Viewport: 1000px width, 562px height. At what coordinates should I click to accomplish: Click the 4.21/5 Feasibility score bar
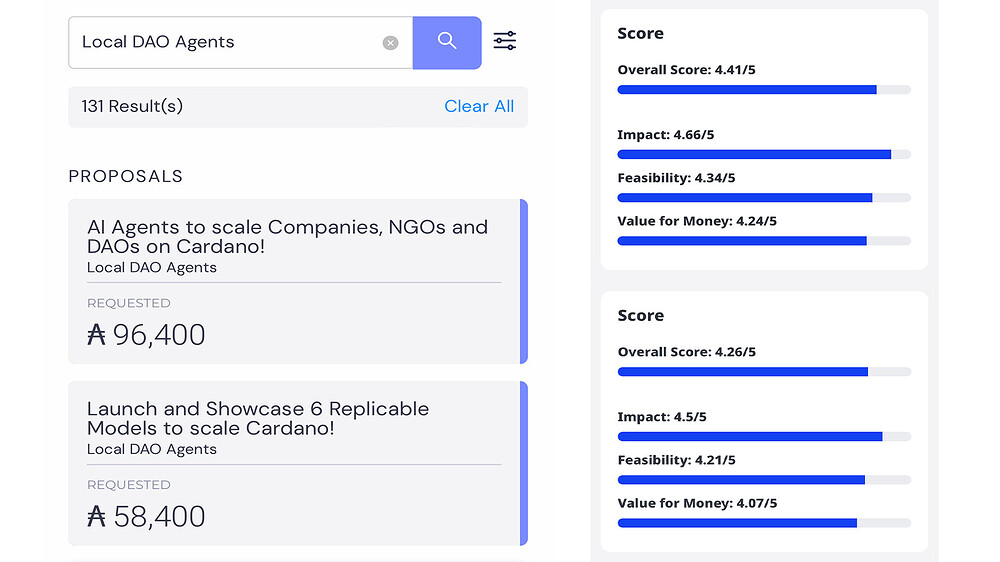coord(764,480)
